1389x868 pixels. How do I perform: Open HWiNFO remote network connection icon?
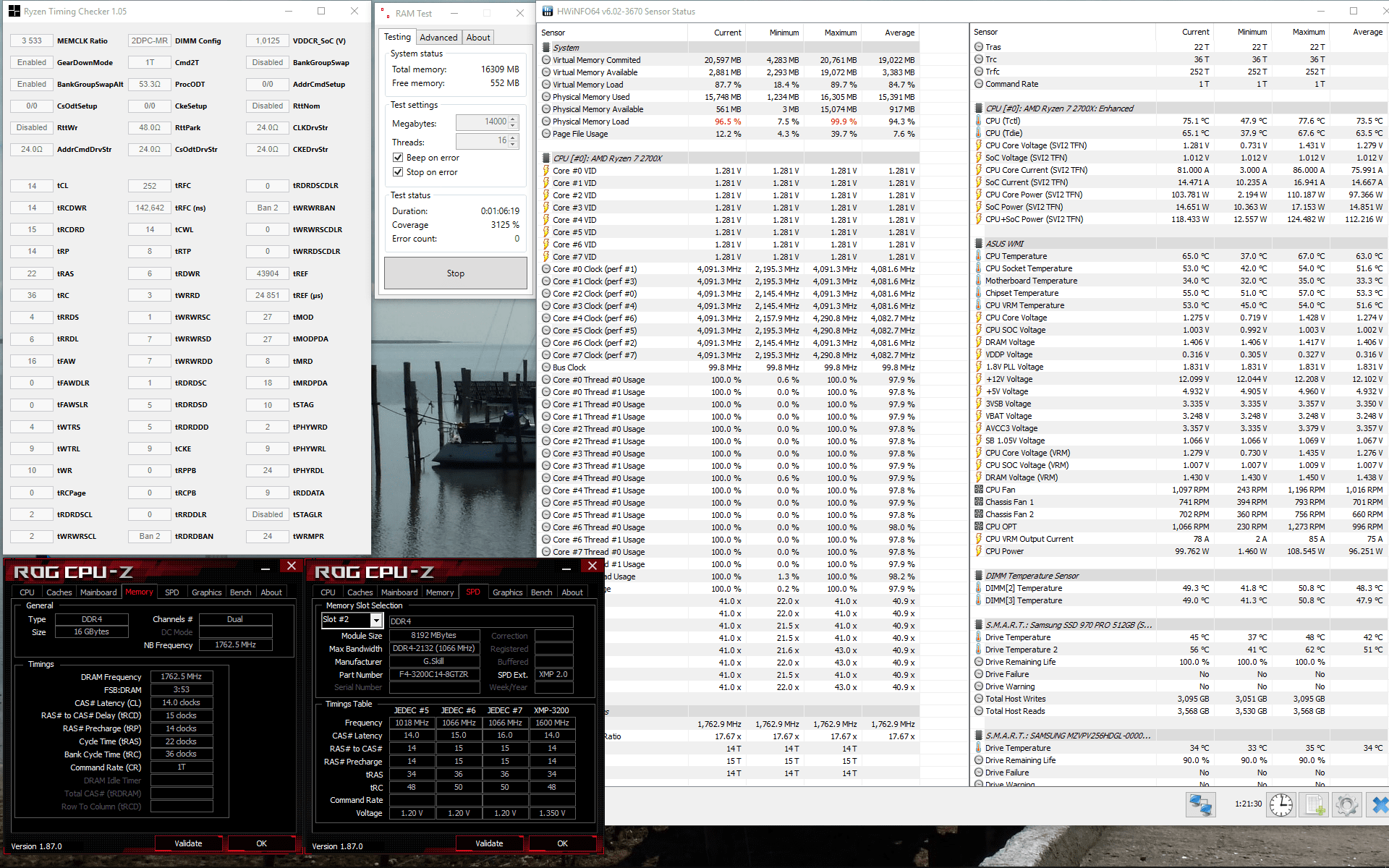1201,804
